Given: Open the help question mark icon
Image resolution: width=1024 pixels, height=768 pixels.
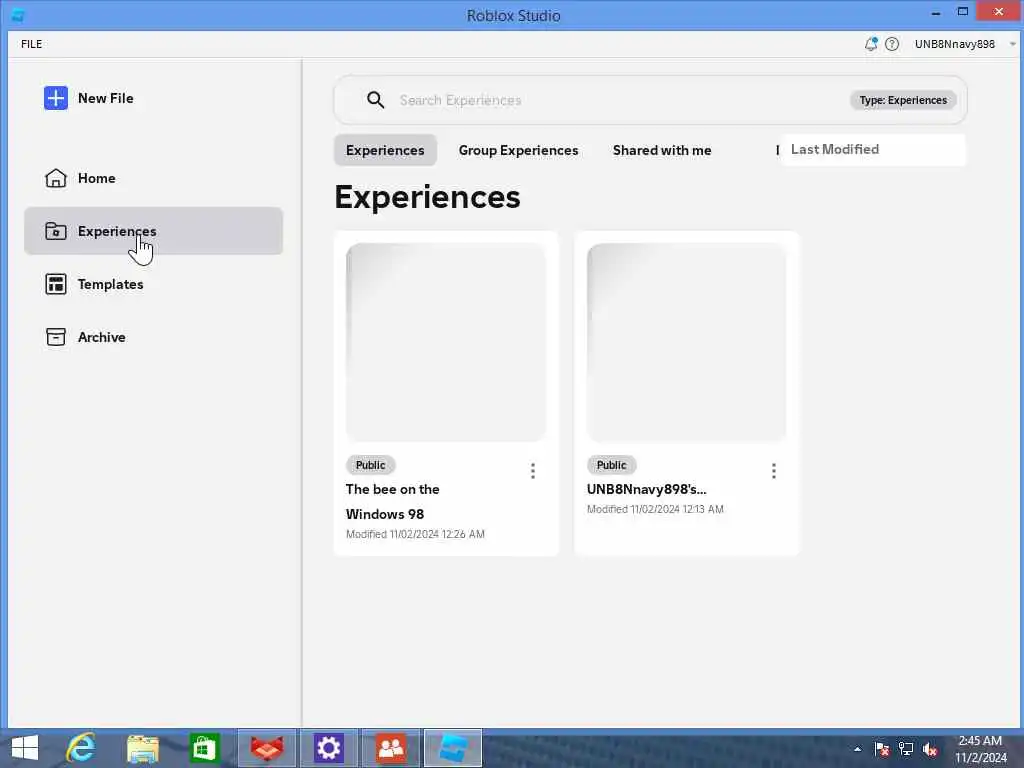Looking at the screenshot, I should click(892, 44).
